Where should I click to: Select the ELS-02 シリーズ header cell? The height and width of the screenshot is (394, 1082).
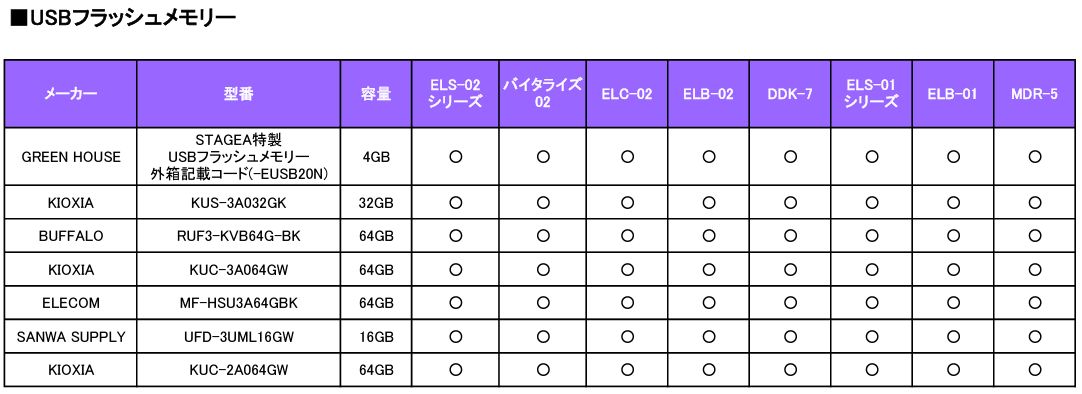tap(455, 94)
